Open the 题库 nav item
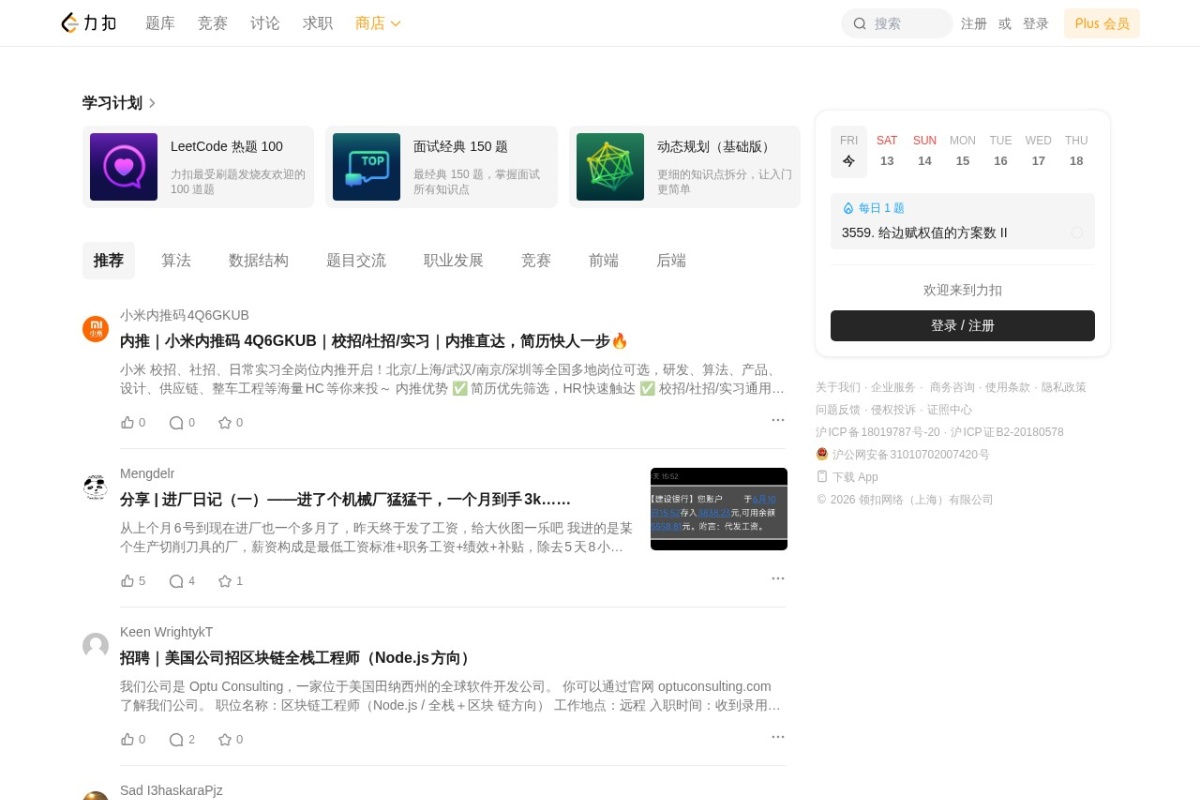Screen dimensions: 1200x800 pyautogui.click(x=160, y=23)
